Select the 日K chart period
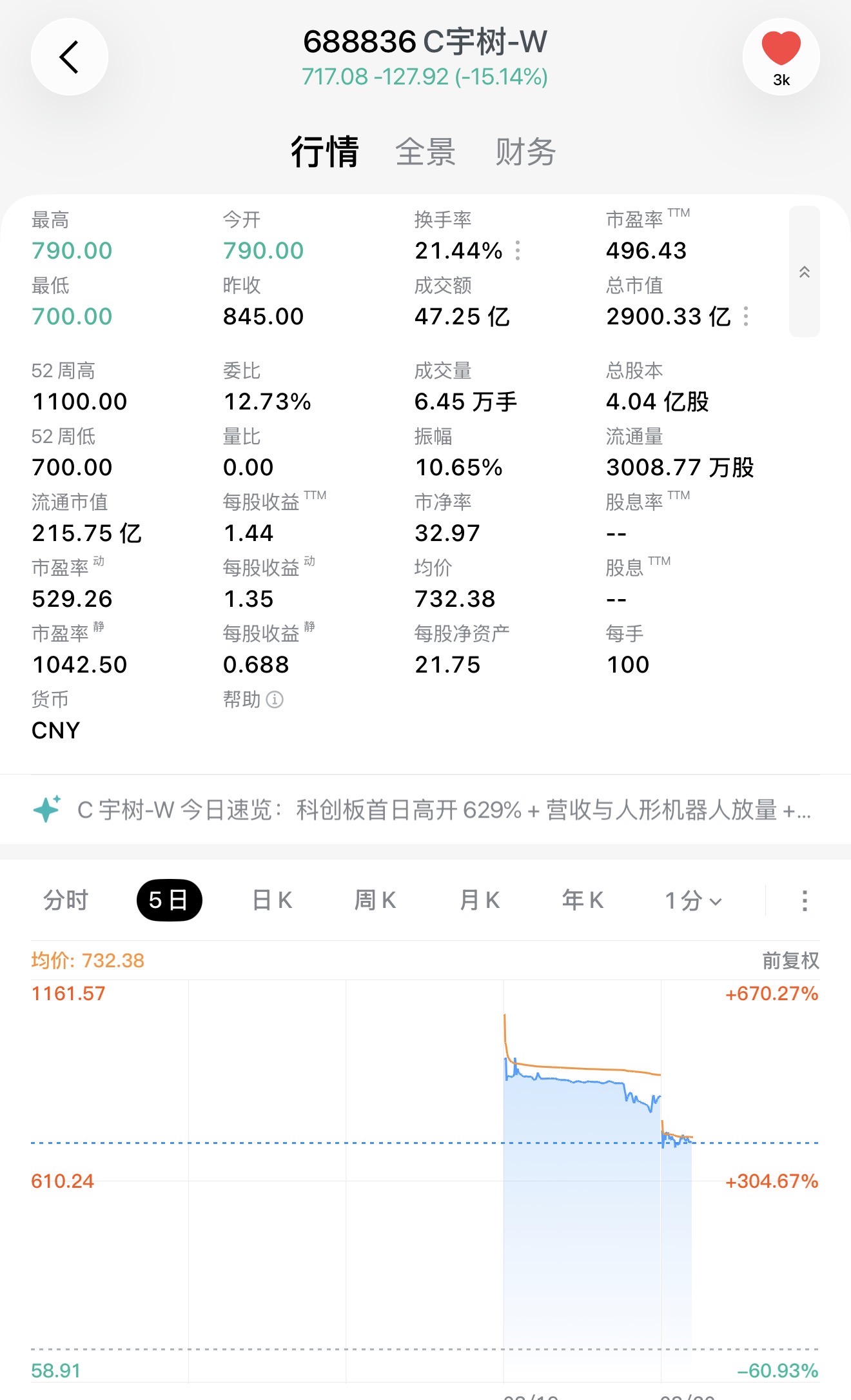This screenshot has height=1400, width=851. click(x=272, y=900)
